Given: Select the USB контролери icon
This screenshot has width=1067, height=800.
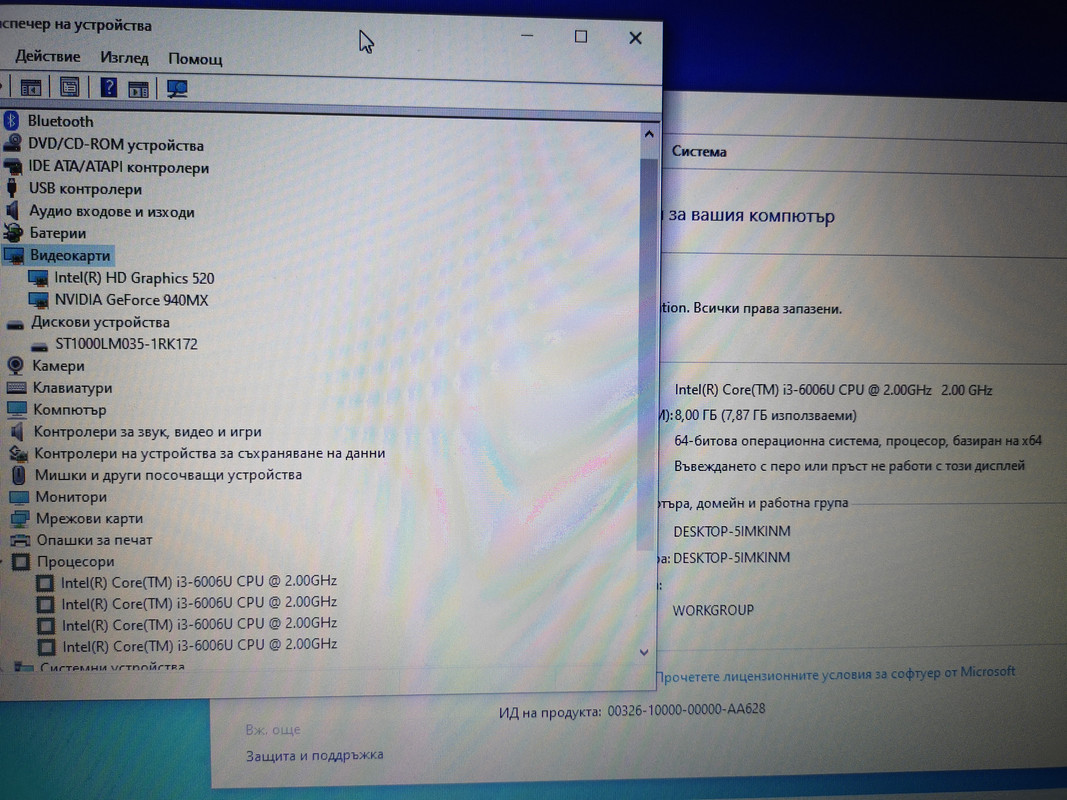Looking at the screenshot, I should point(12,188).
